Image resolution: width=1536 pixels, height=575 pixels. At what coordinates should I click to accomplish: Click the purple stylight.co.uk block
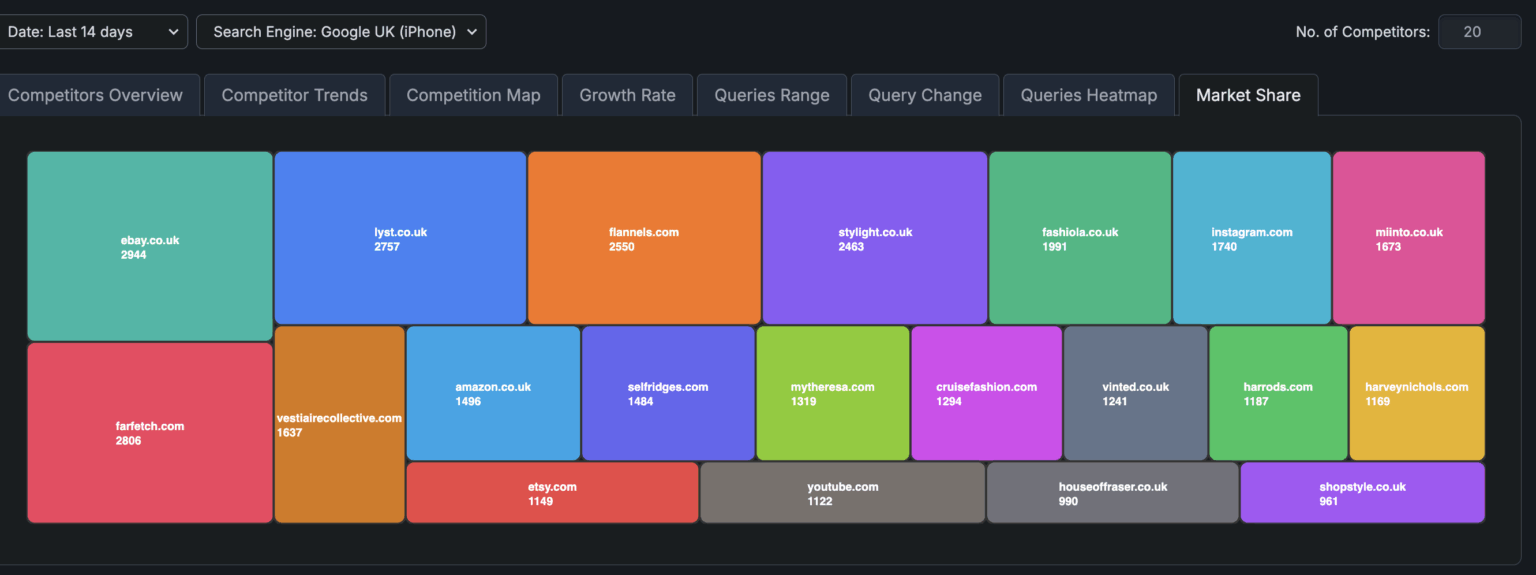(875, 238)
